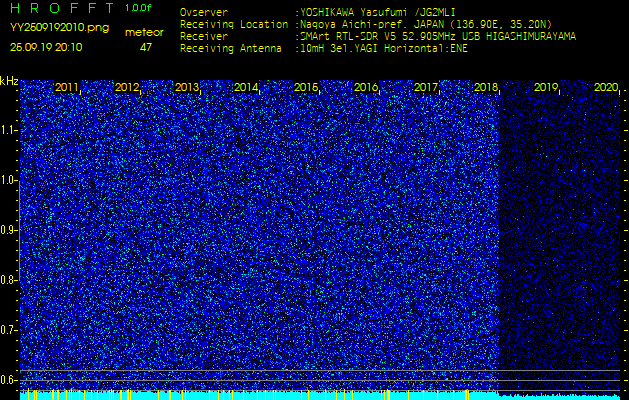Click the 2018 time marker
This screenshot has width=629, height=400.
tap(485, 87)
